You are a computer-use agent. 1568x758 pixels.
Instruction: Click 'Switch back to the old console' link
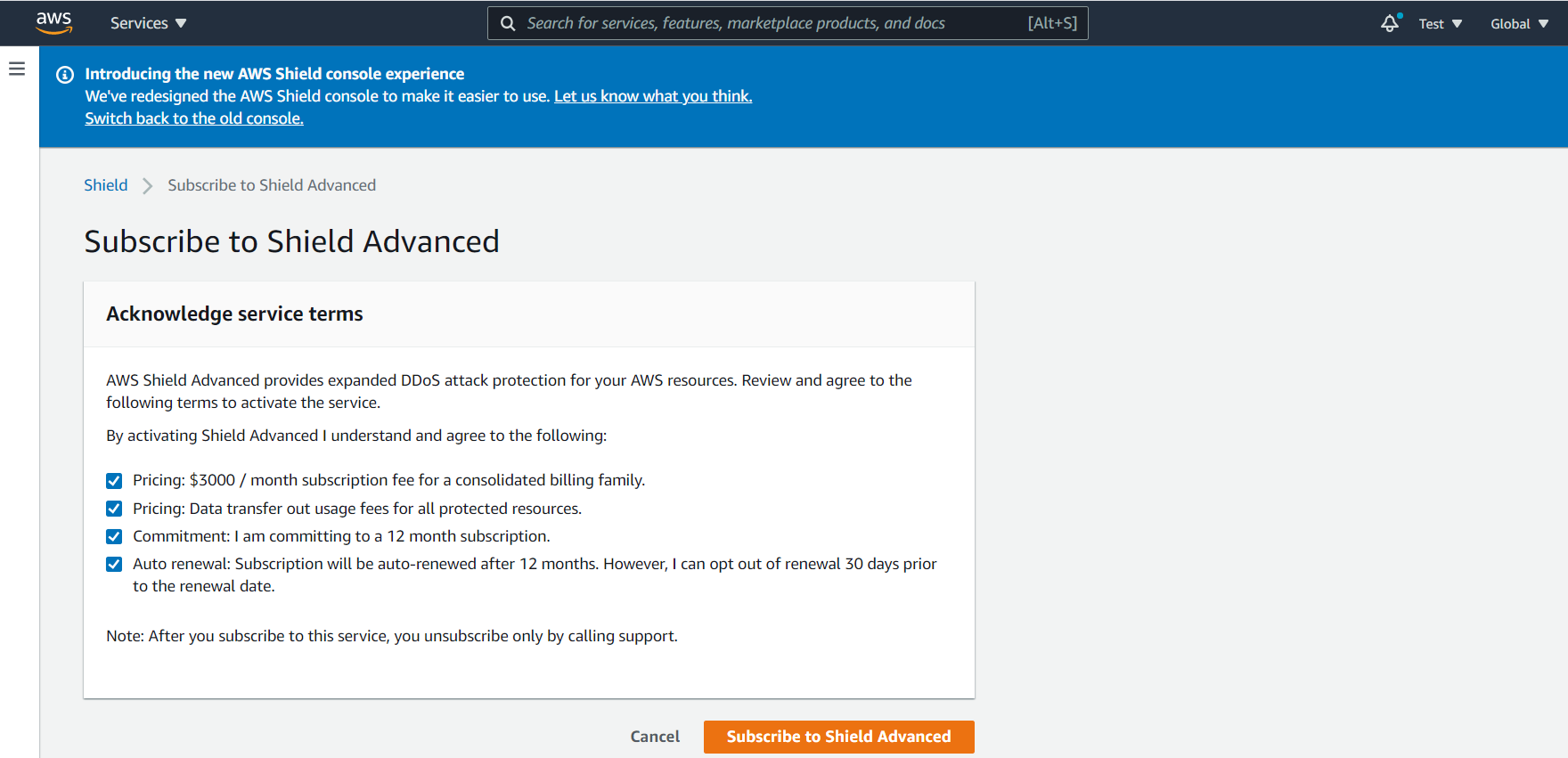pos(194,118)
